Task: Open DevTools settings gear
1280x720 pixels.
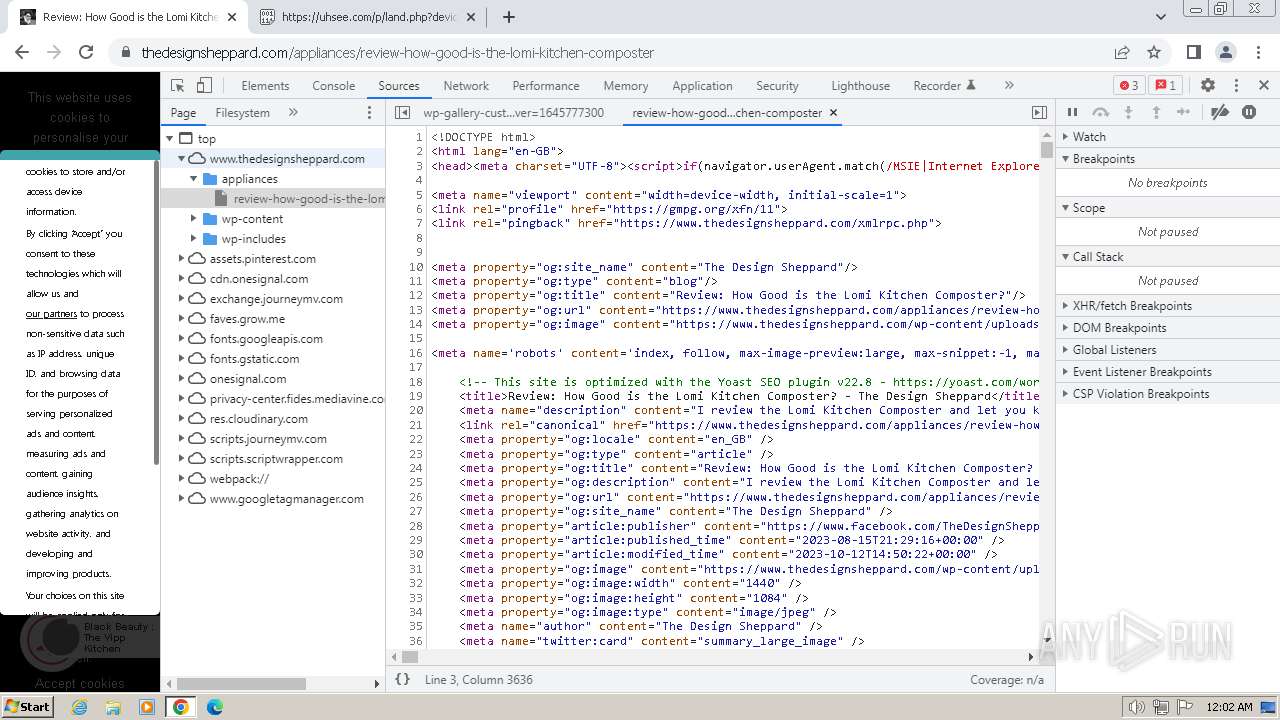Action: pos(1208,86)
